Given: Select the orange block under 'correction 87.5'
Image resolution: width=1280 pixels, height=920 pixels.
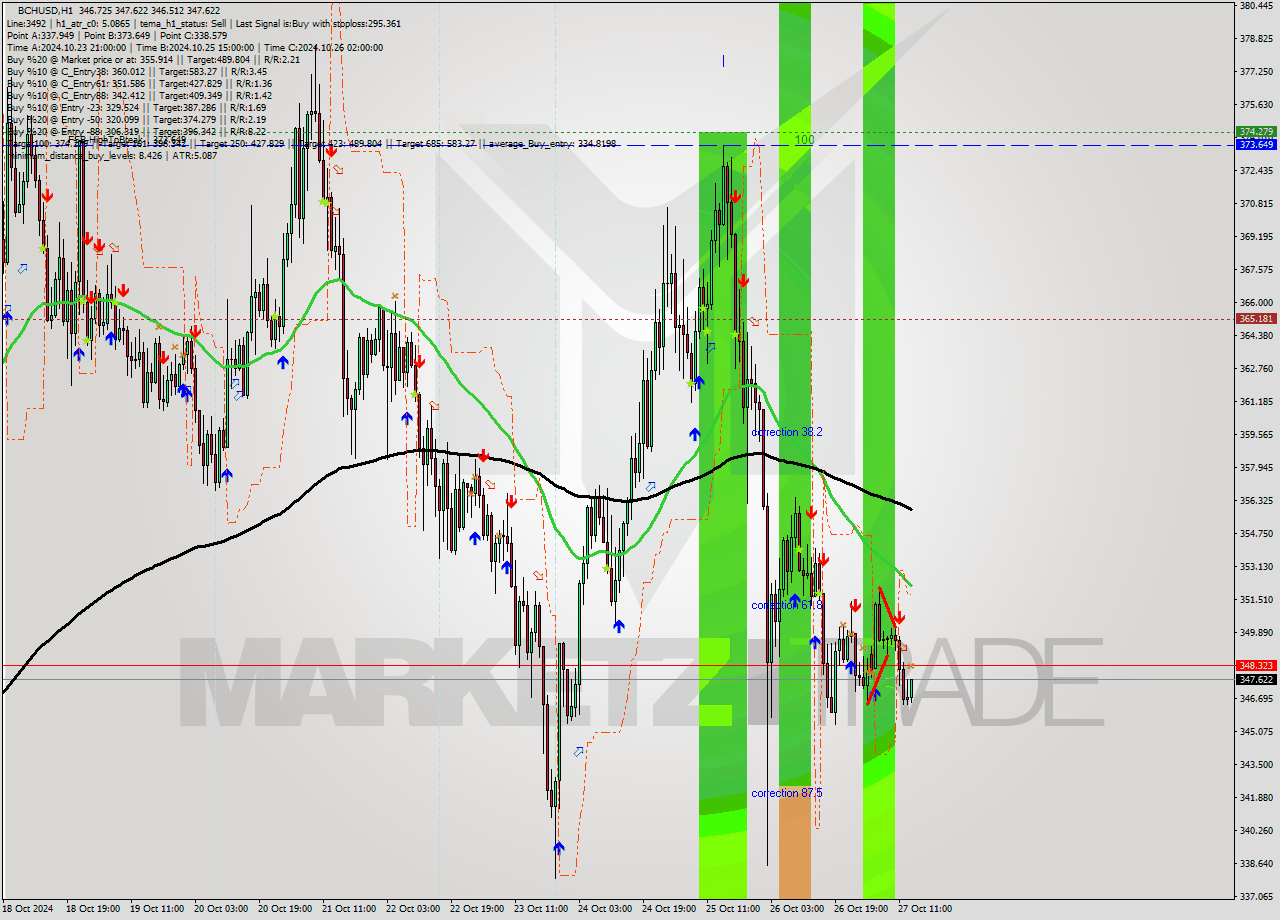Looking at the screenshot, I should [795, 841].
